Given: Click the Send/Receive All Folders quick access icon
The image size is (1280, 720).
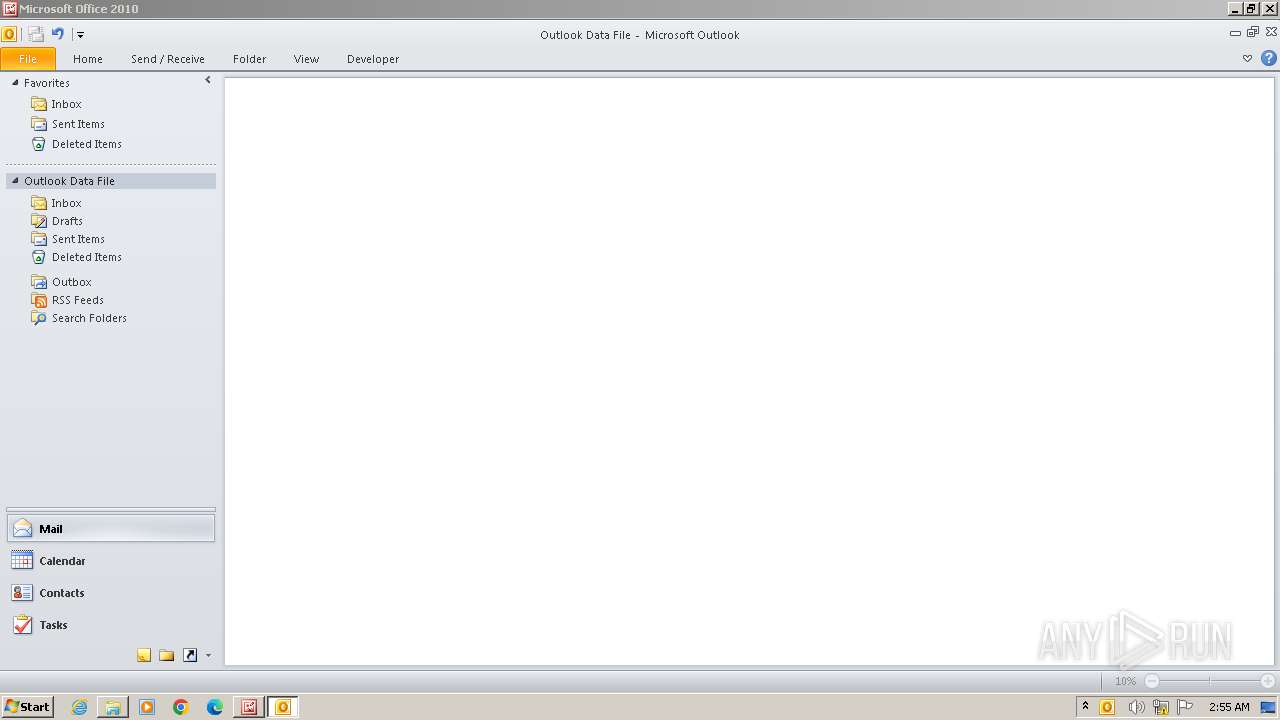Looking at the screenshot, I should coord(36,34).
